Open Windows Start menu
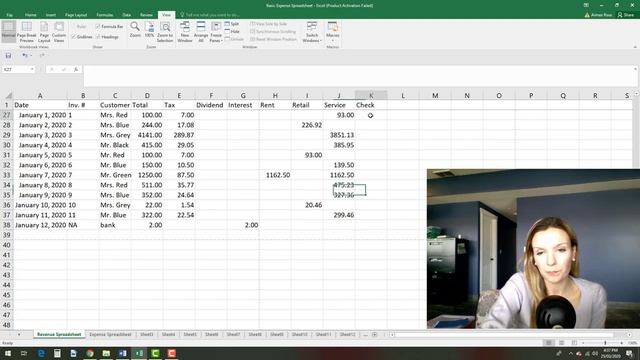The height and width of the screenshot is (360, 640). click(x=8, y=353)
